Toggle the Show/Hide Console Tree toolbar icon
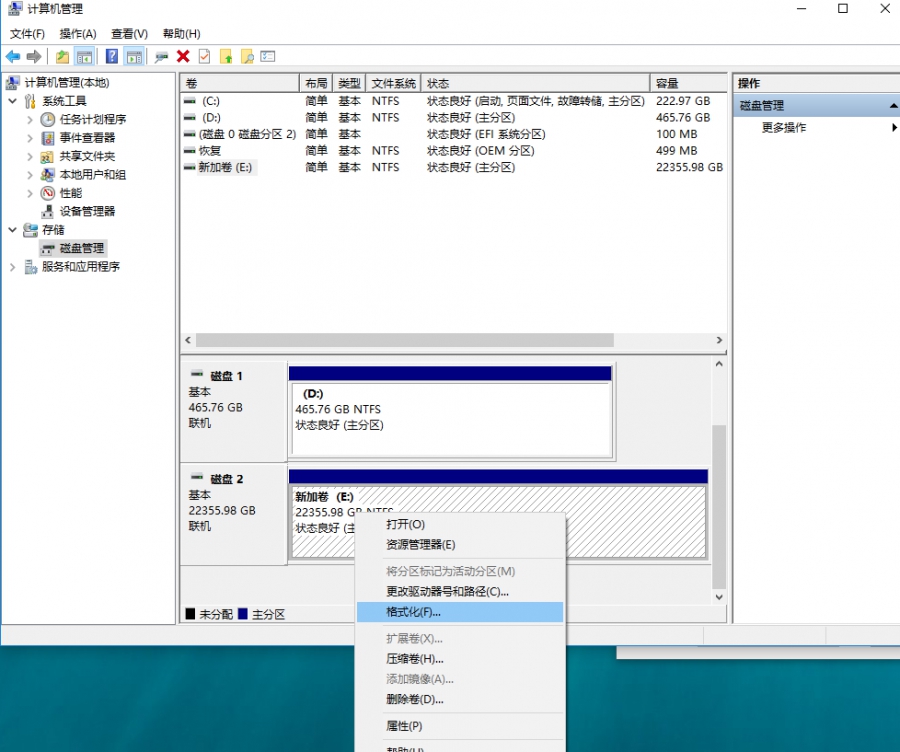This screenshot has height=752, width=900. click(x=85, y=57)
